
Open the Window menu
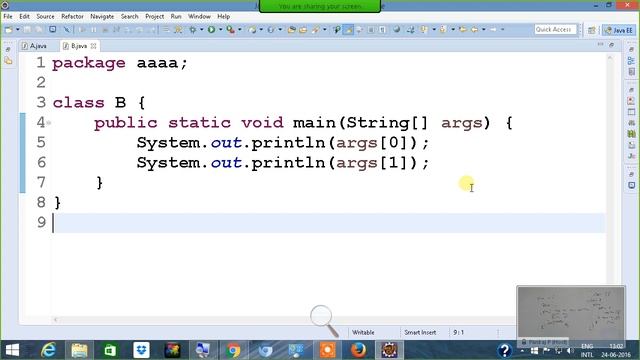click(x=199, y=16)
